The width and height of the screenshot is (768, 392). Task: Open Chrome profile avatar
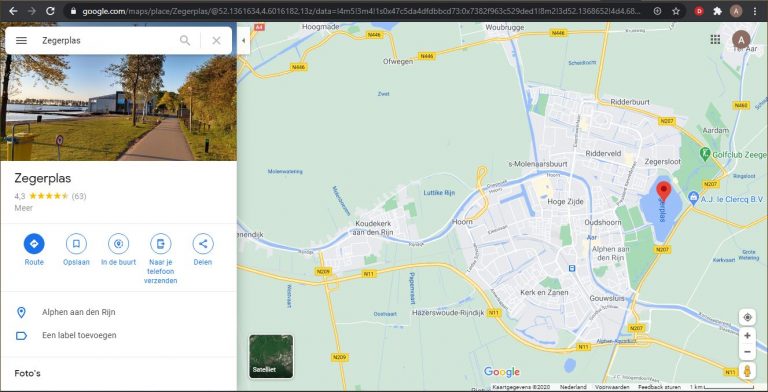(x=736, y=11)
